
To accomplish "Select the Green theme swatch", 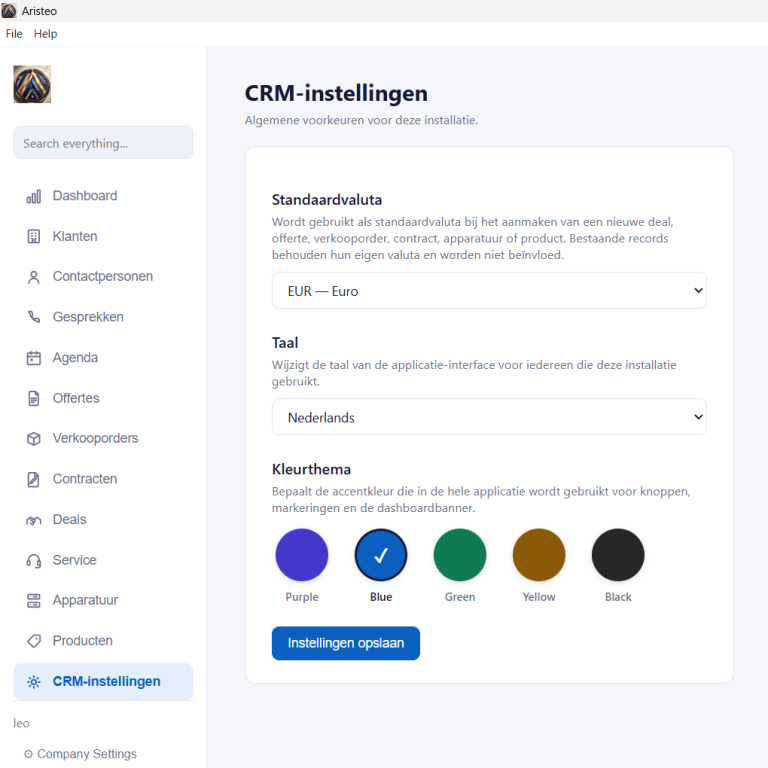I will pyautogui.click(x=460, y=555).
